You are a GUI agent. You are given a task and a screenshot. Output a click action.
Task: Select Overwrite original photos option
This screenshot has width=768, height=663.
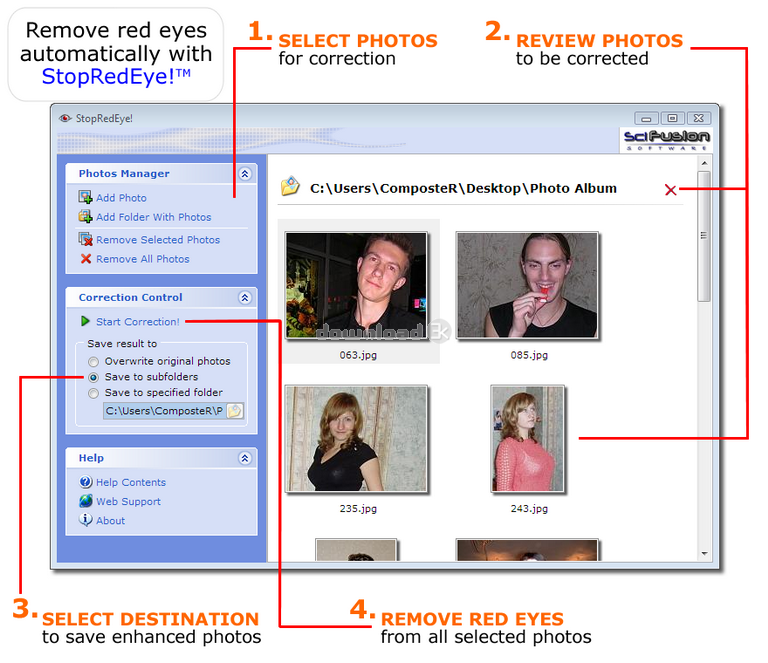pyautogui.click(x=93, y=362)
